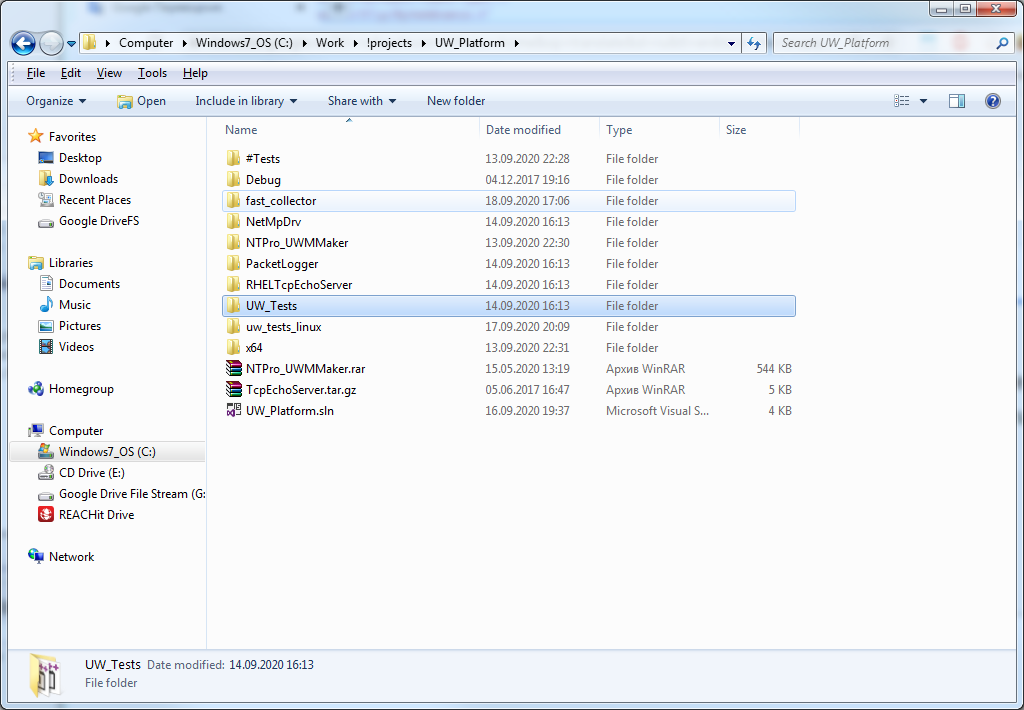Sort files by Date modified column
Screen dimensions: 1024x710
click(x=523, y=130)
